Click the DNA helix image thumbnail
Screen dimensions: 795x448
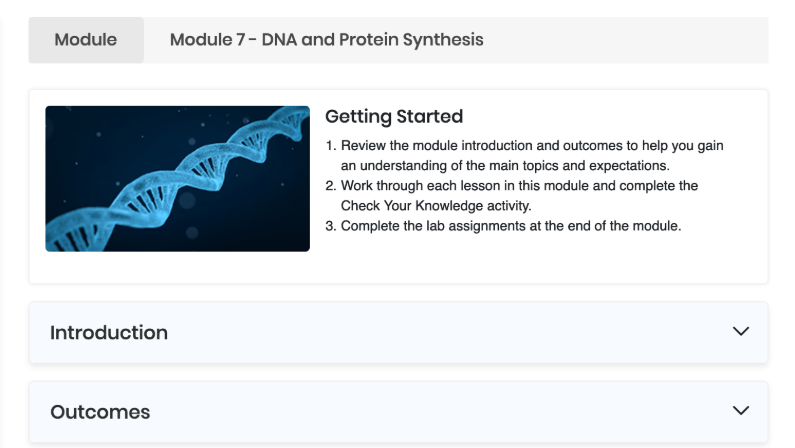177,178
